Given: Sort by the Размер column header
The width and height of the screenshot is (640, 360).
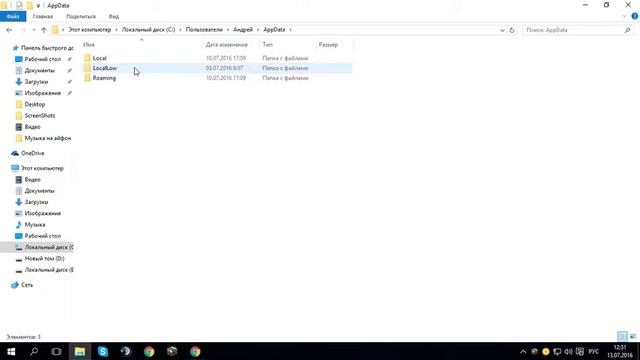Looking at the screenshot, I should point(328,45).
